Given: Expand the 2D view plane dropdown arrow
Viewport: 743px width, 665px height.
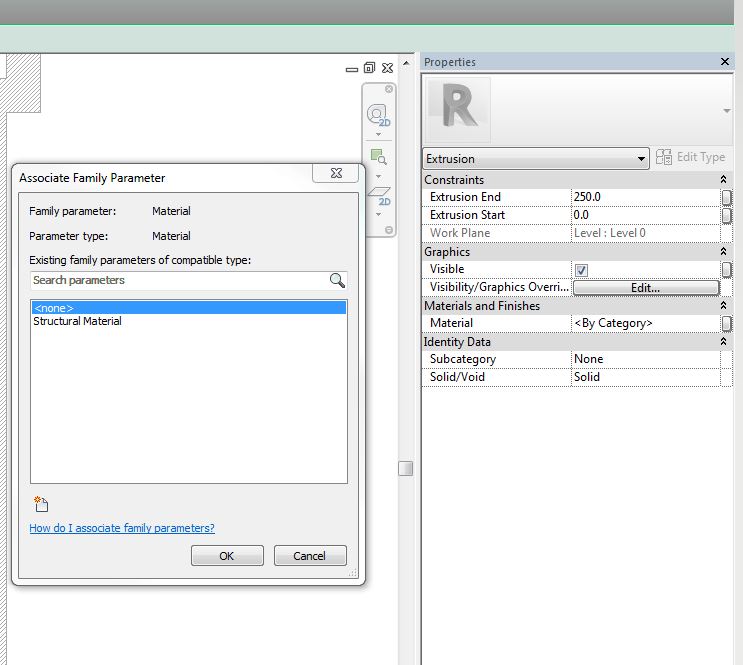Looking at the screenshot, I should click(378, 214).
